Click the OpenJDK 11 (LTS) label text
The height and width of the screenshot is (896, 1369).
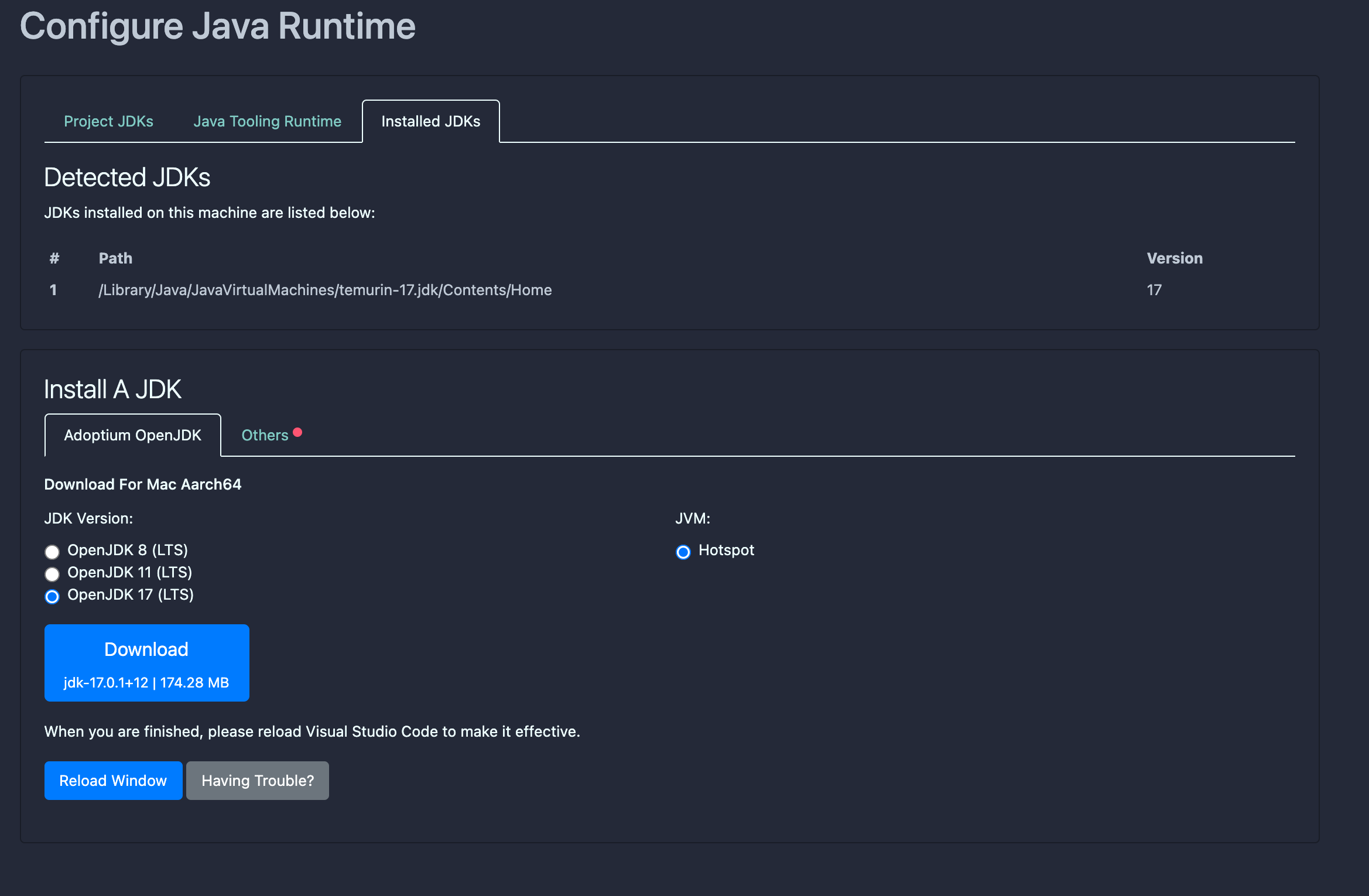point(129,572)
